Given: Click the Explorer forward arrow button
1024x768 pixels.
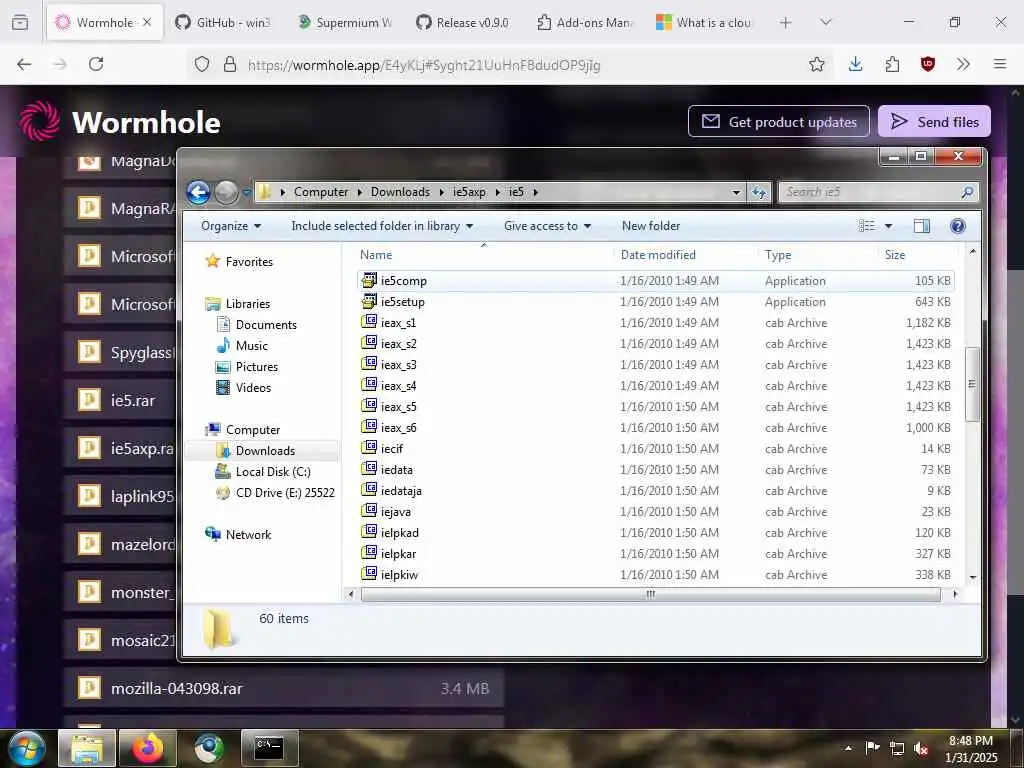Looking at the screenshot, I should 227,192.
